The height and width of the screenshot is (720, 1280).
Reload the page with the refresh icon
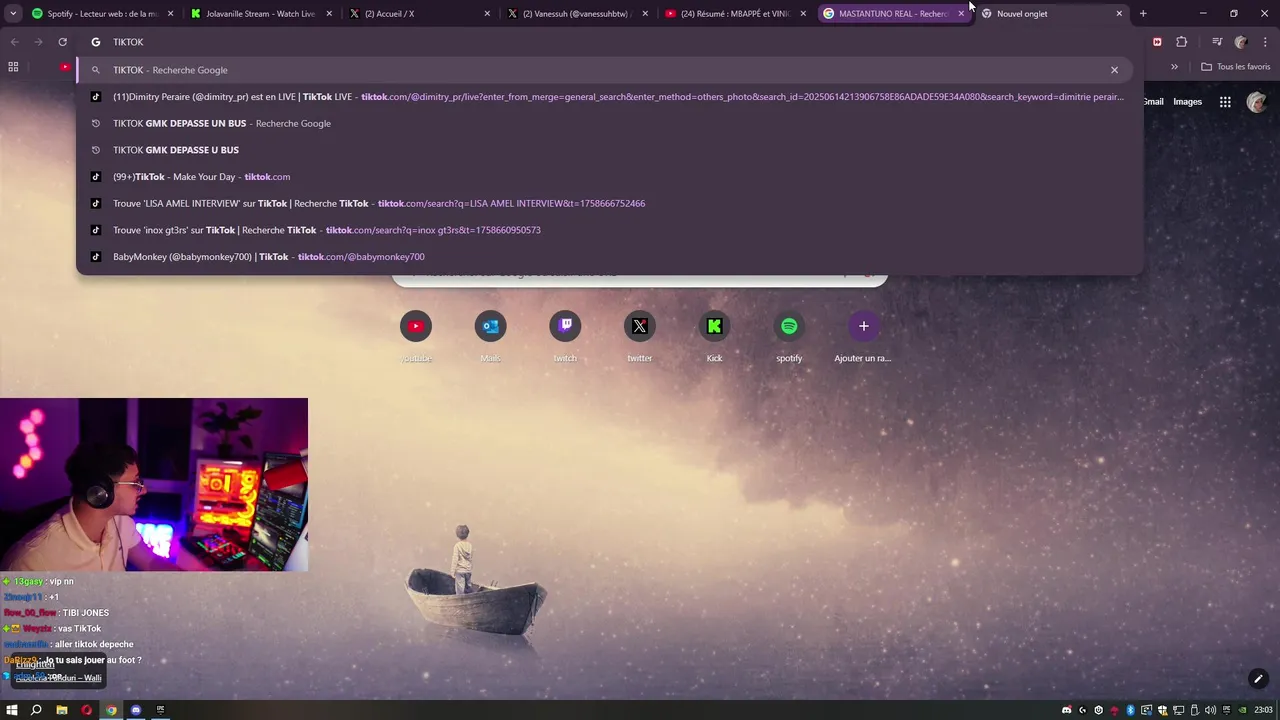click(x=62, y=42)
